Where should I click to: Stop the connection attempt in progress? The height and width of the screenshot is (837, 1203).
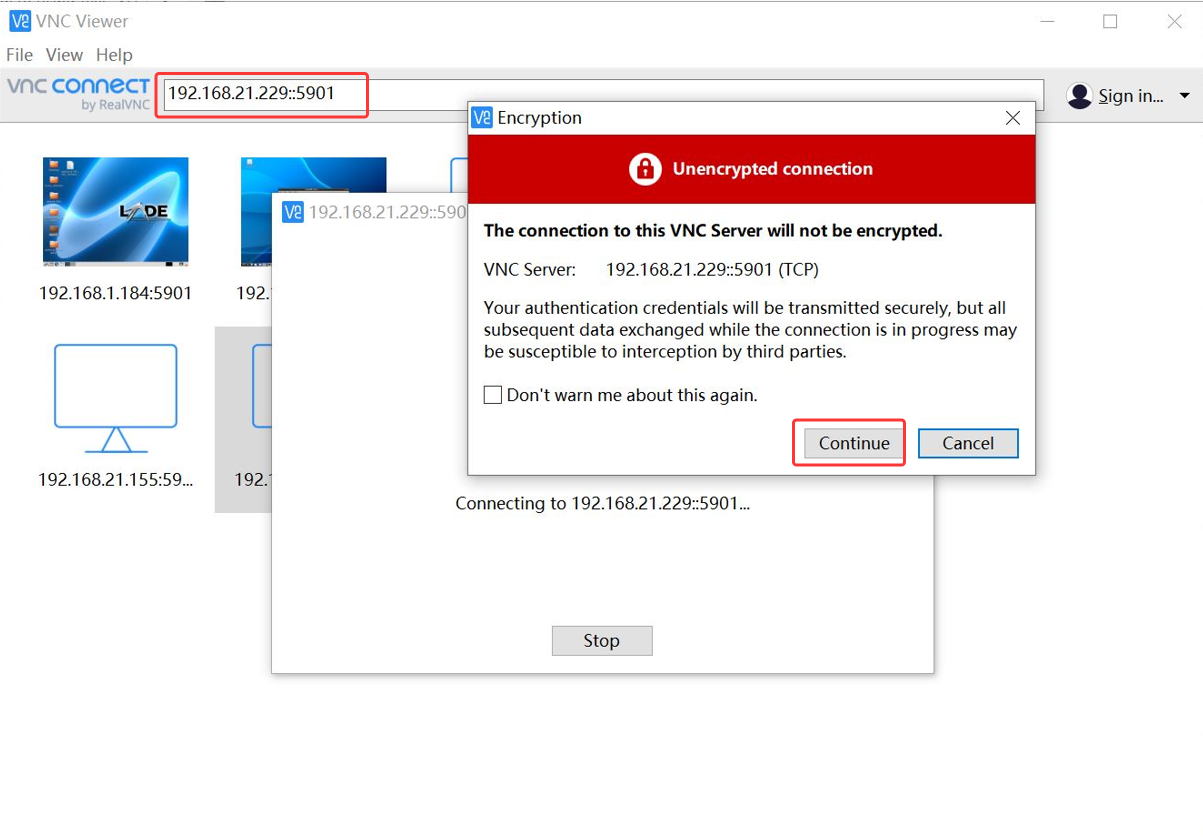601,641
